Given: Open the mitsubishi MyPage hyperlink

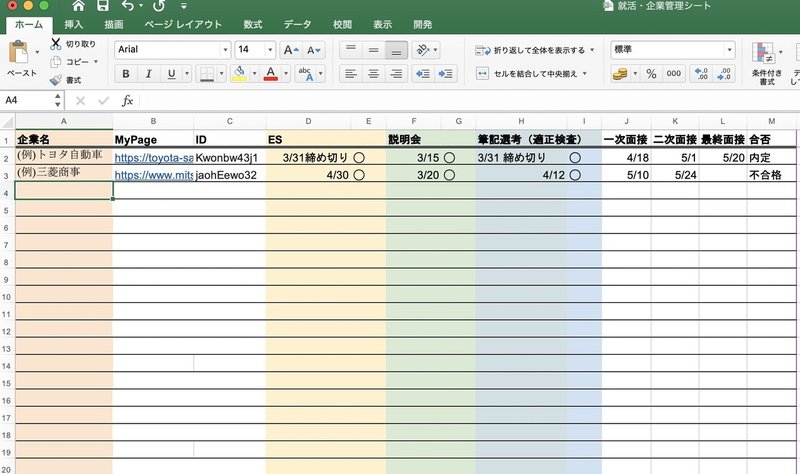Looking at the screenshot, I should [154, 175].
